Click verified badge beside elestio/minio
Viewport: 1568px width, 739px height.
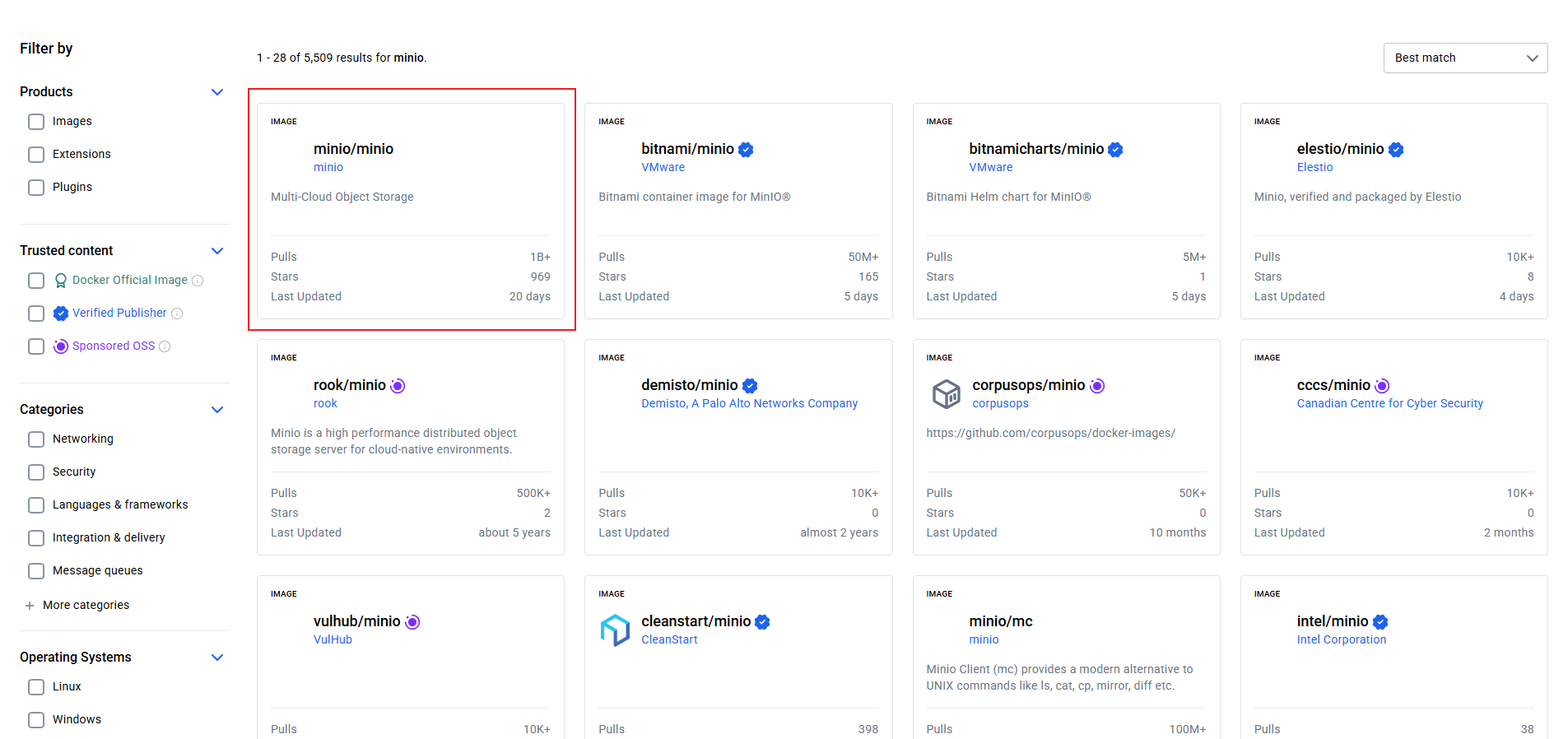click(1396, 150)
